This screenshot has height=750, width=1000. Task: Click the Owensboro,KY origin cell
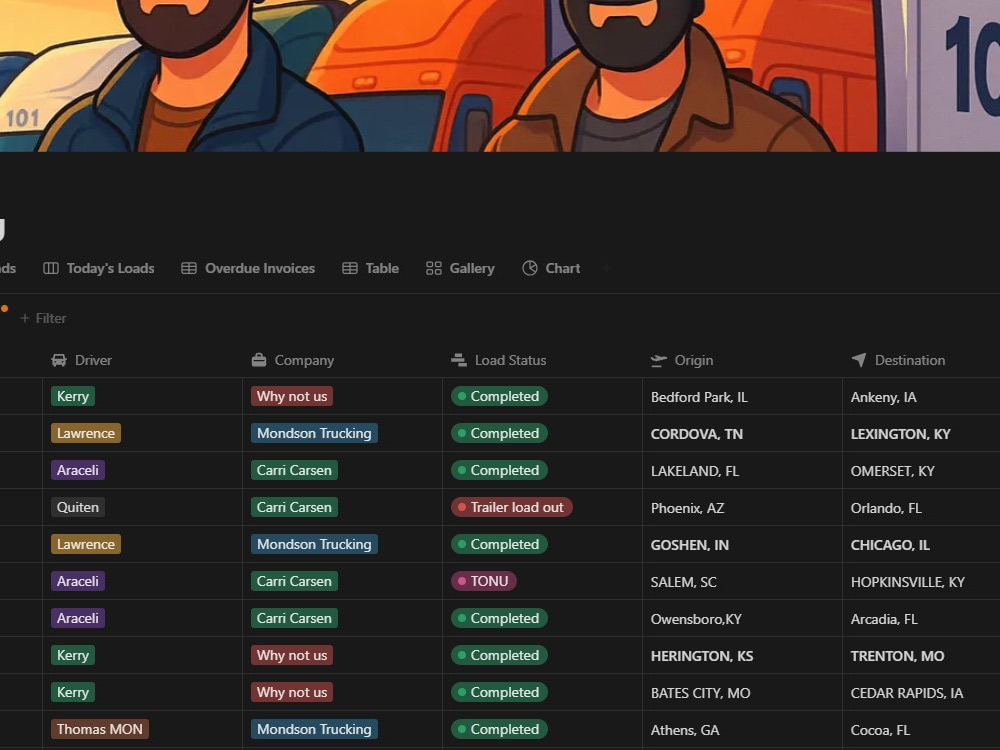click(742, 619)
